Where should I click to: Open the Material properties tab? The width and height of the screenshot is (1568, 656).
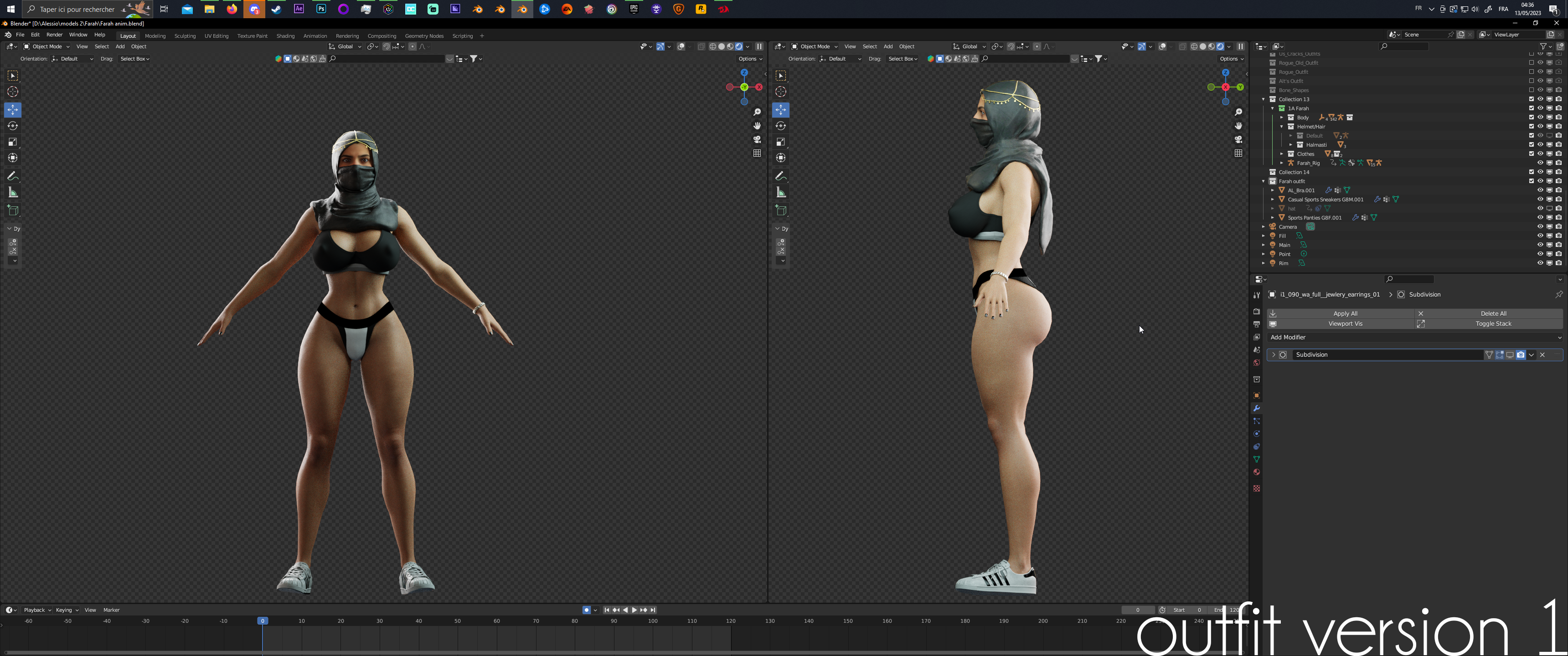pos(1256,472)
